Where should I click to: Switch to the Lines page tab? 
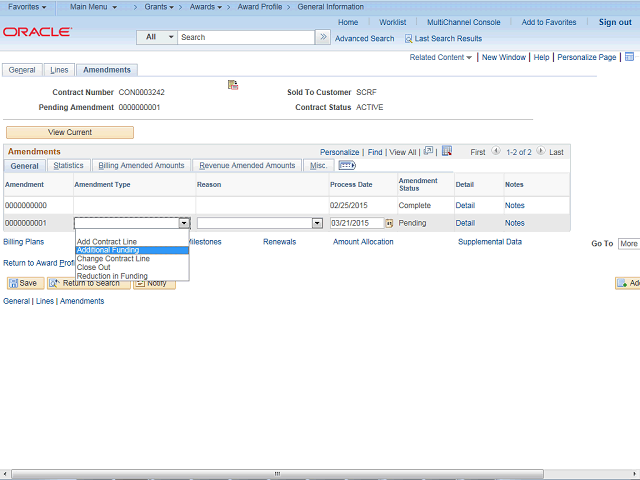[x=59, y=70]
